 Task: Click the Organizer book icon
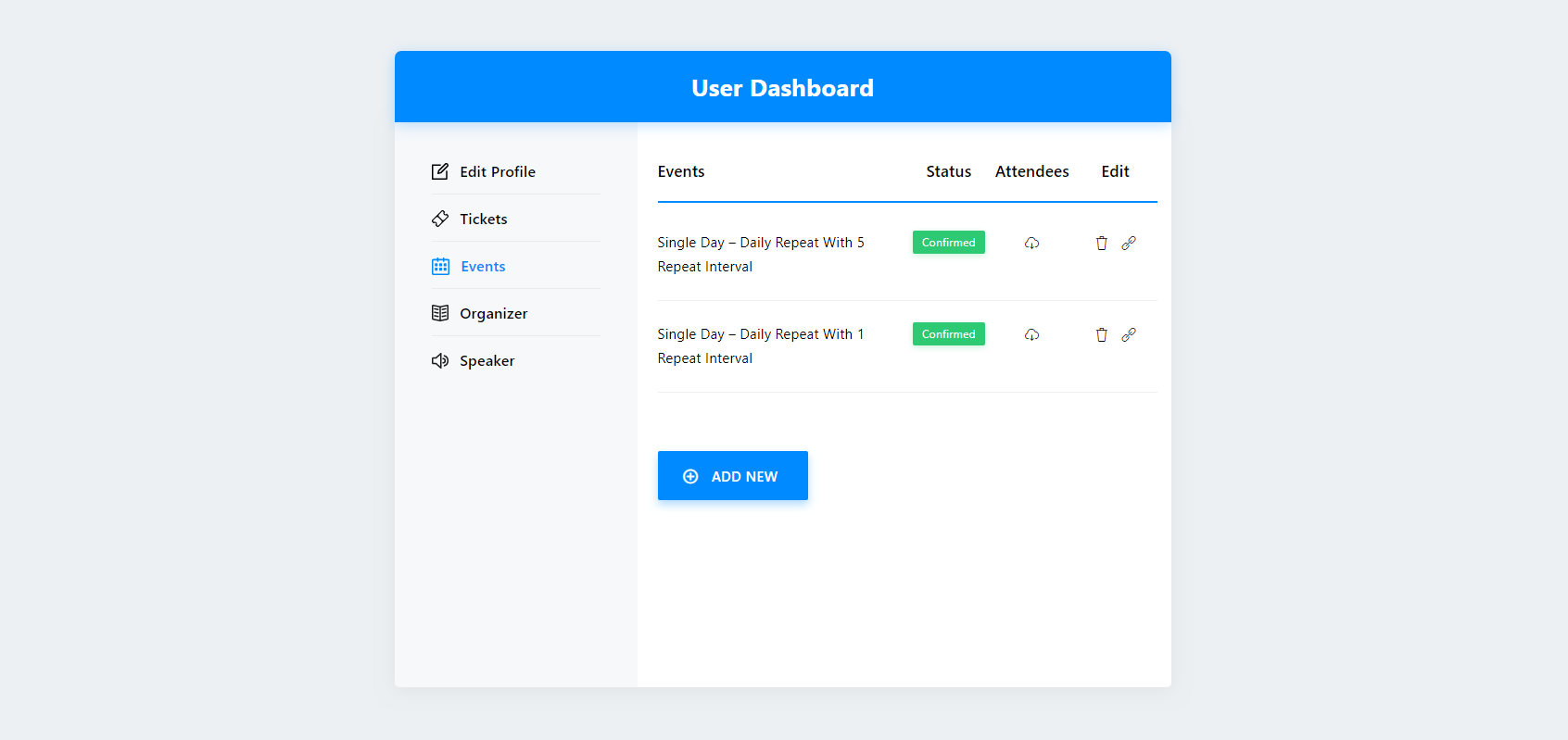(440, 313)
